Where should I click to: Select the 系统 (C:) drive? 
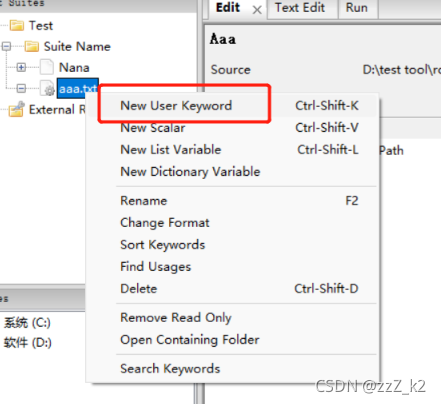27,323
